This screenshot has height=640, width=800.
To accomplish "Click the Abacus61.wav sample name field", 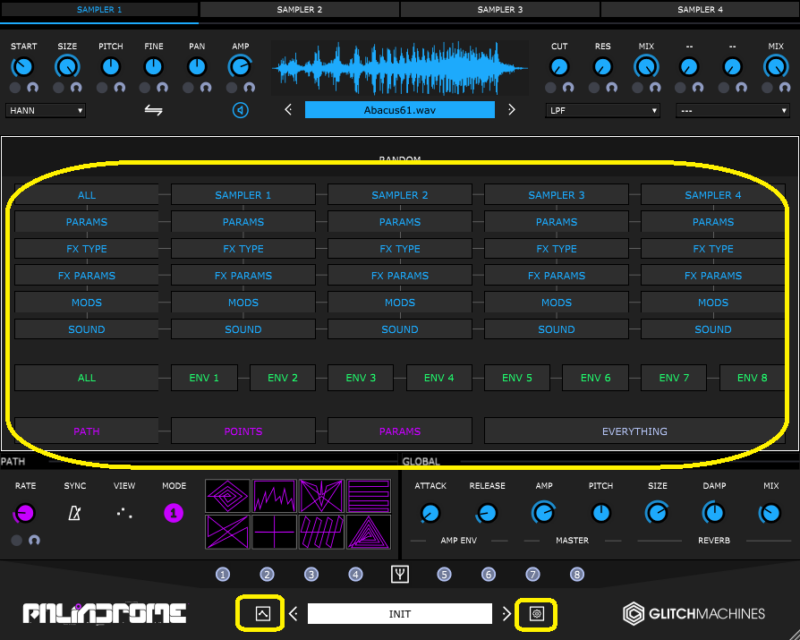I will pyautogui.click(x=399, y=110).
